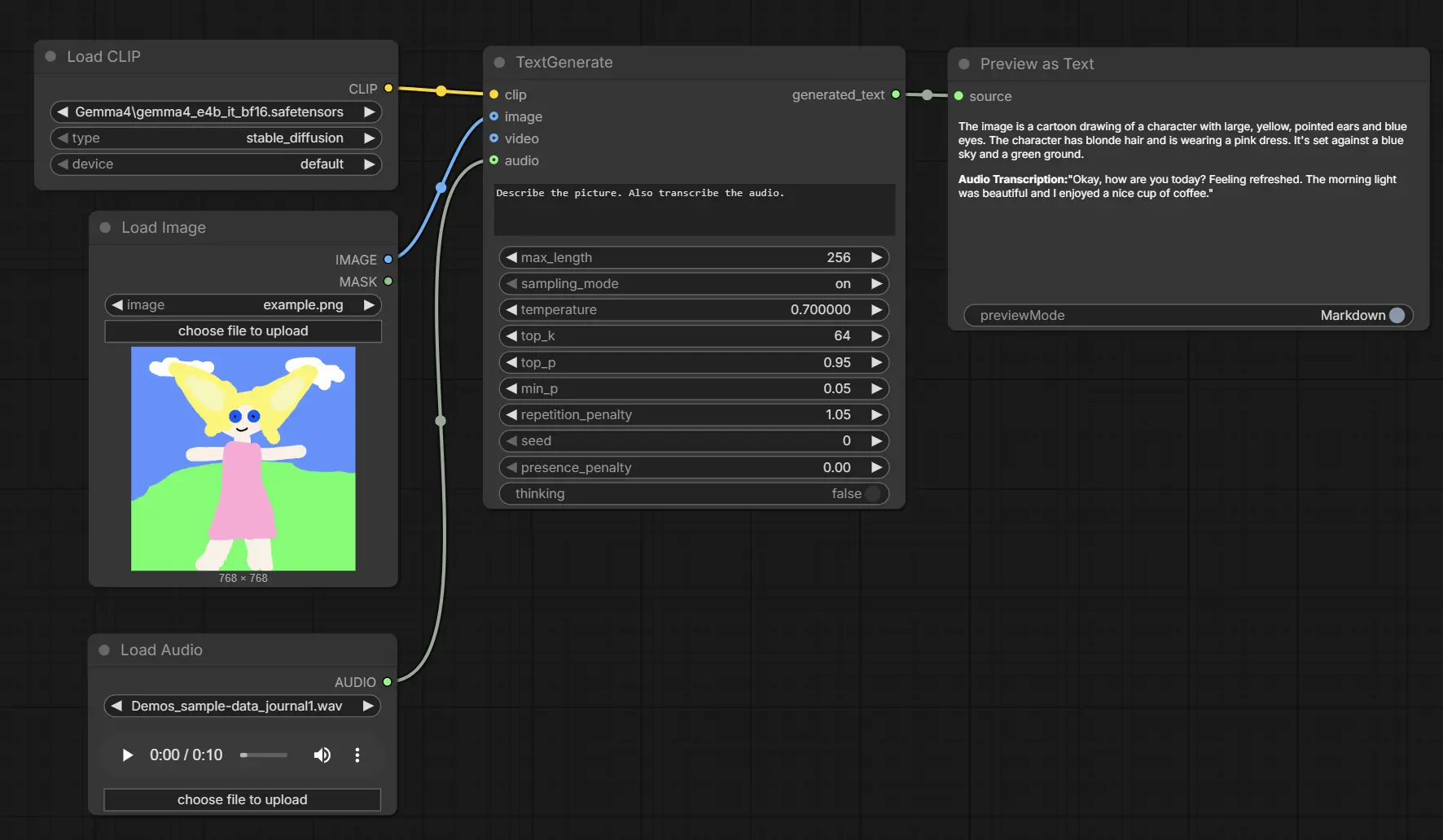Decrease temperature with left arrow
The width and height of the screenshot is (1443, 840).
click(x=511, y=309)
